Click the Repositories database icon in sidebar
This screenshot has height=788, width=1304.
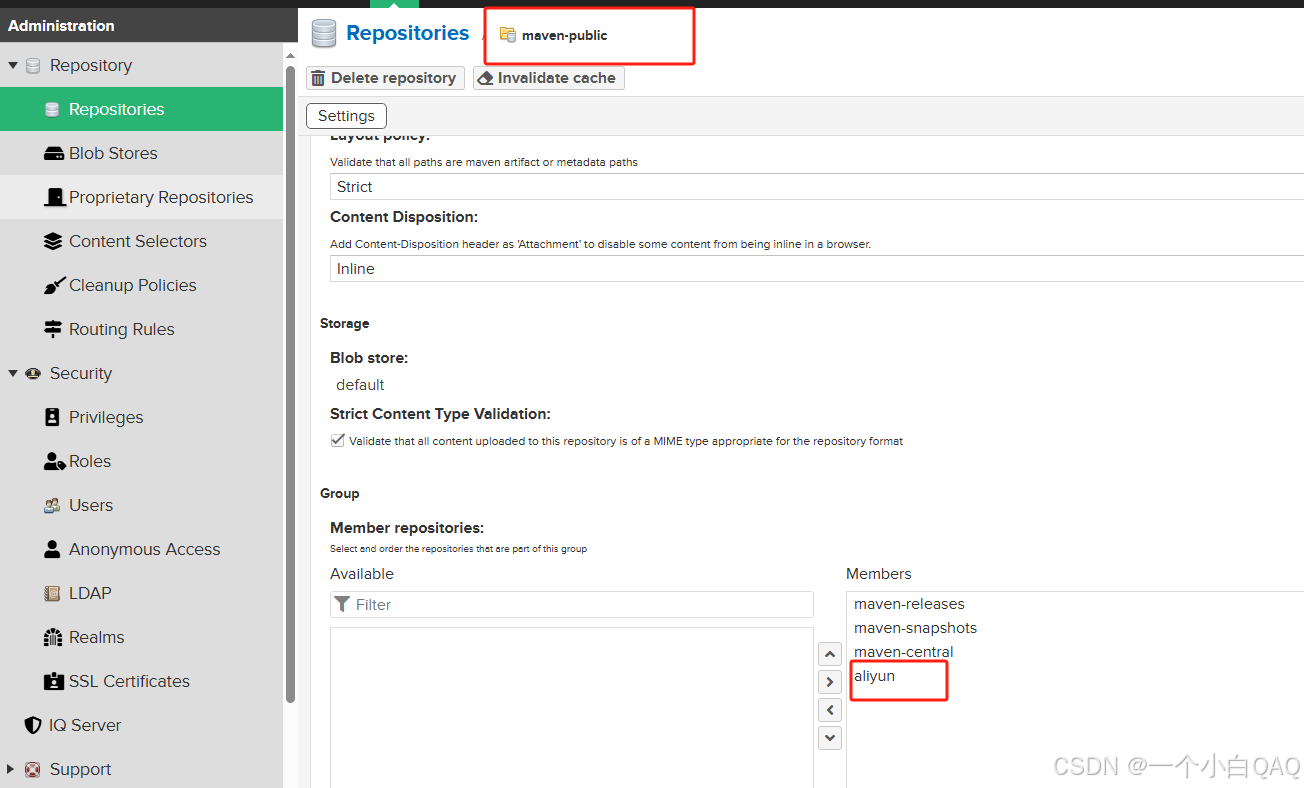52,110
